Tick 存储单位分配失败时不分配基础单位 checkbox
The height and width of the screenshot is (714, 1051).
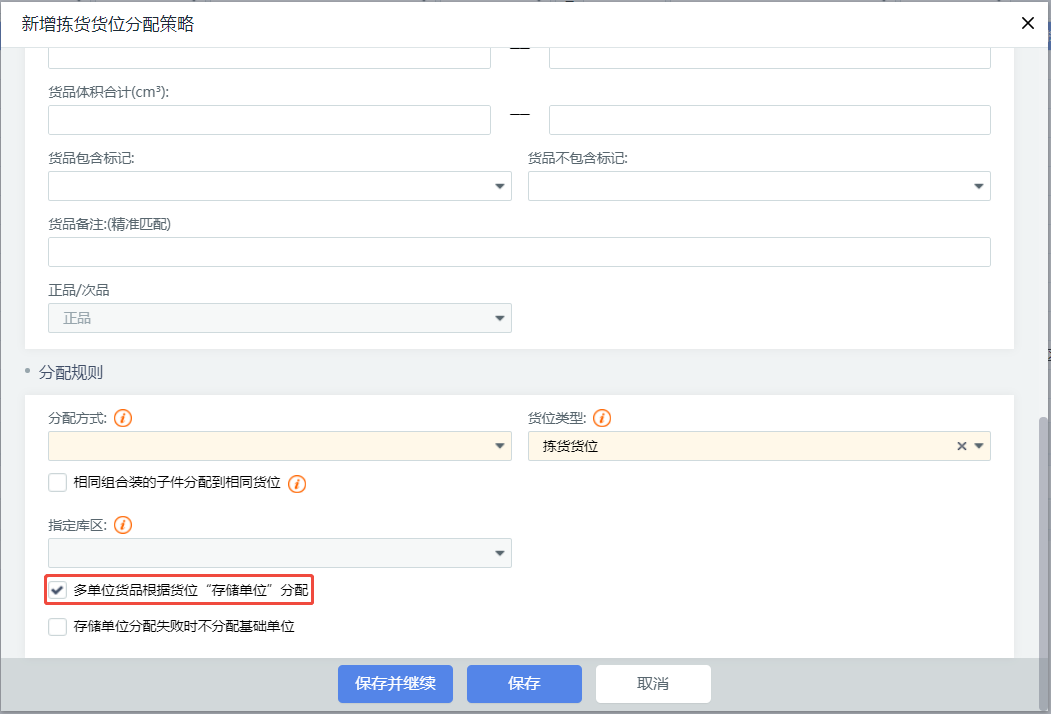[57, 627]
